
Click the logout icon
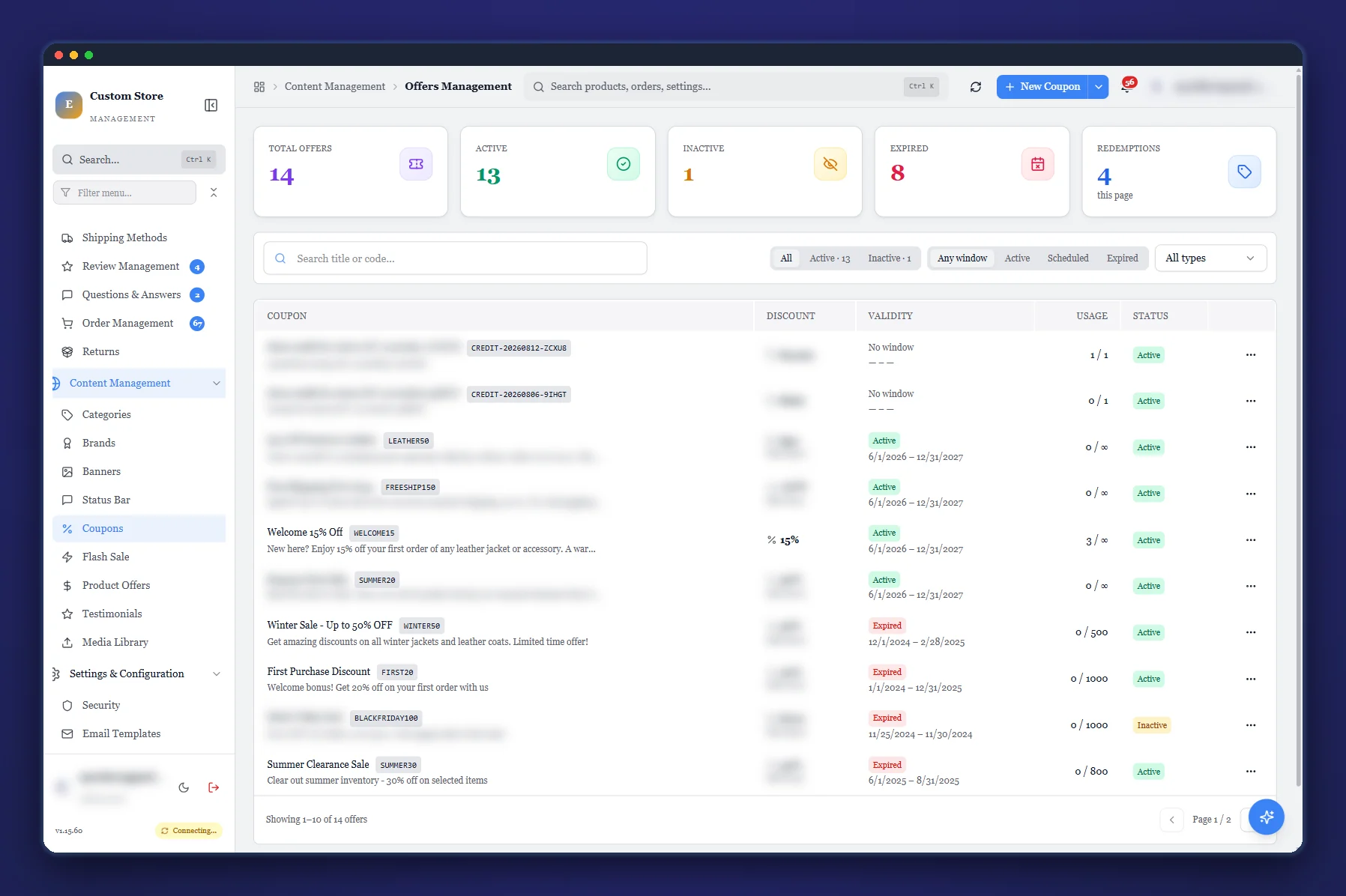pos(214,787)
